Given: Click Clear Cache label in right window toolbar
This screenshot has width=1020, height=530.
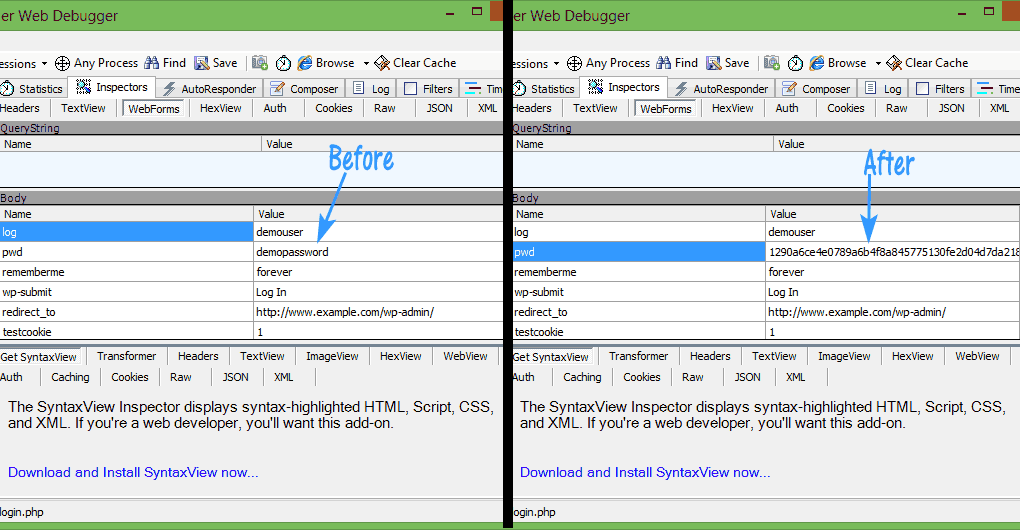Looking at the screenshot, I should click(937, 62).
